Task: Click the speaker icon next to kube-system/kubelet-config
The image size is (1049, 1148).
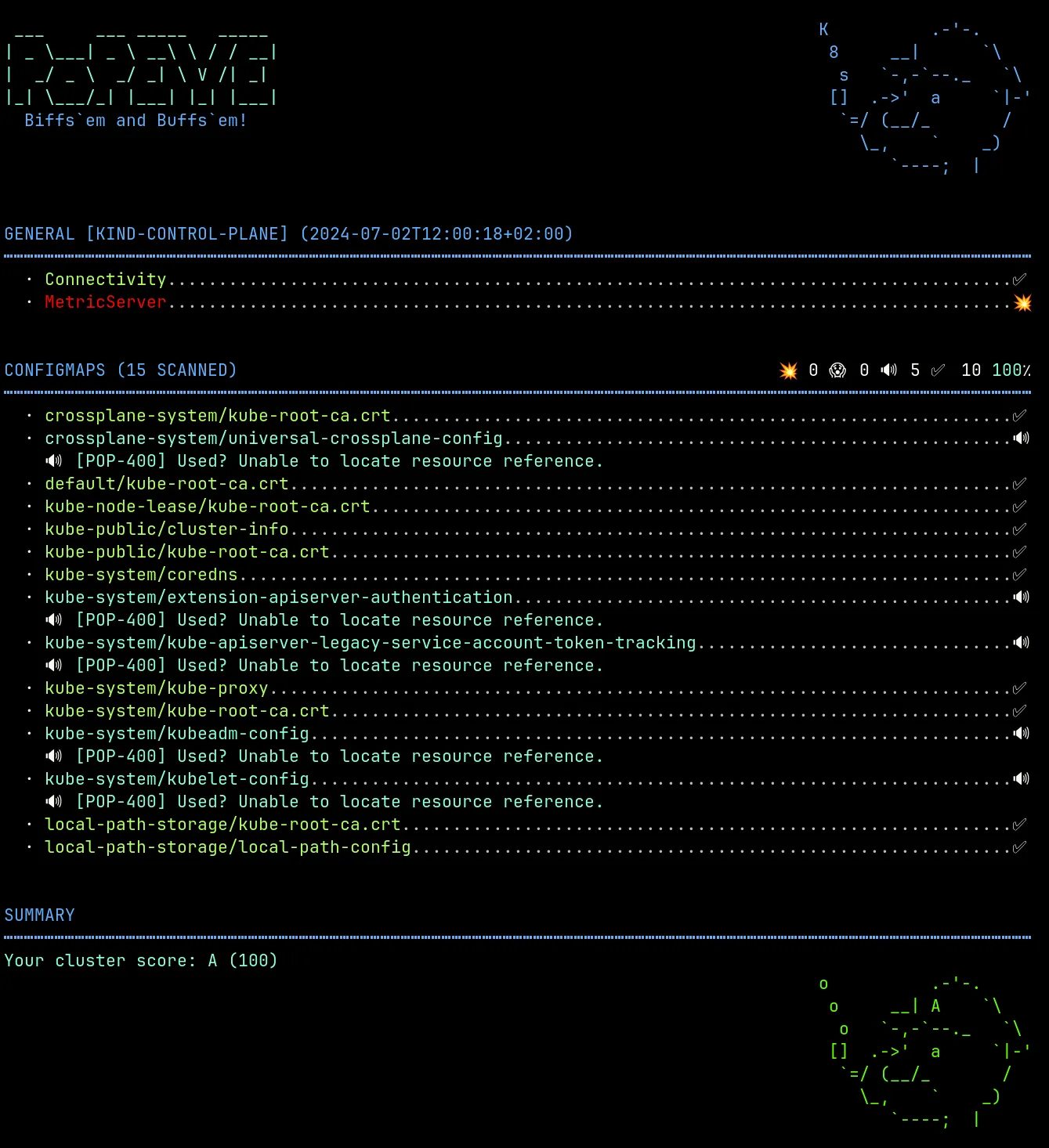Action: 1021,778
